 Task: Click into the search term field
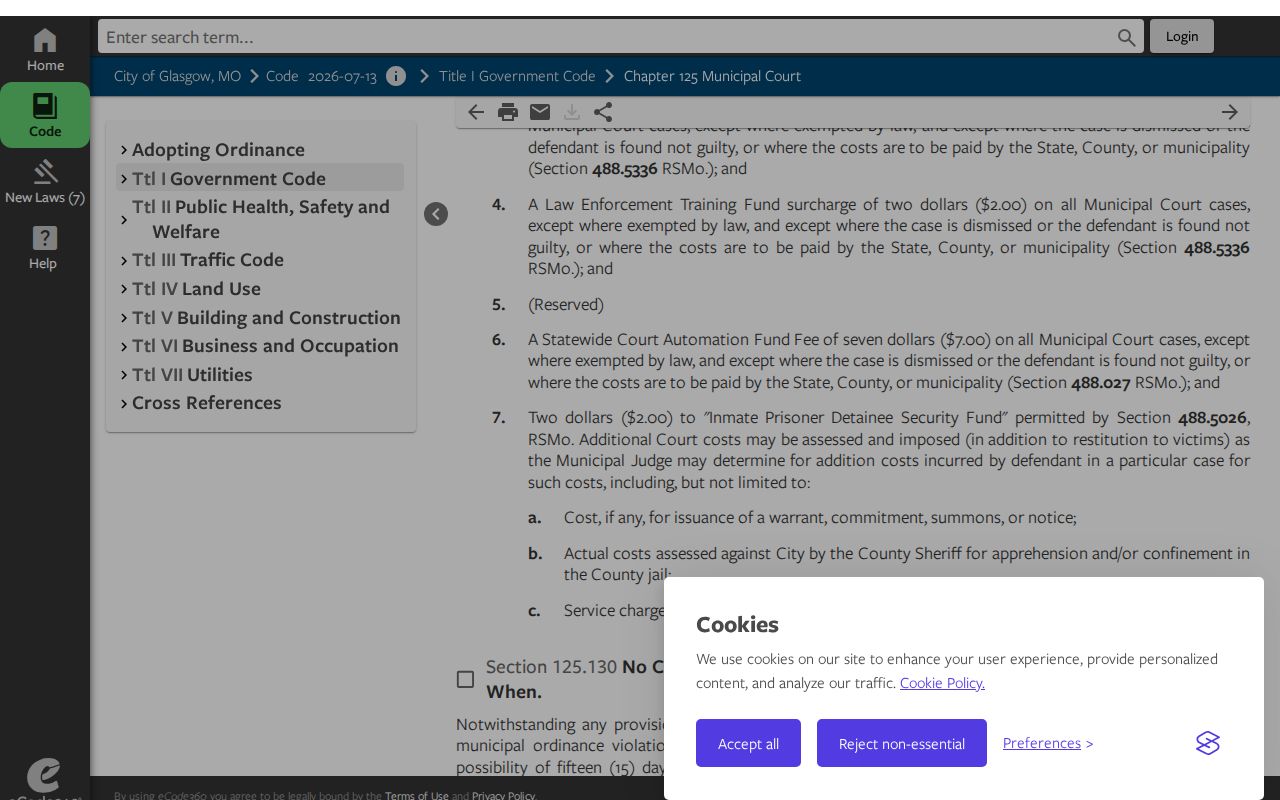coord(605,37)
